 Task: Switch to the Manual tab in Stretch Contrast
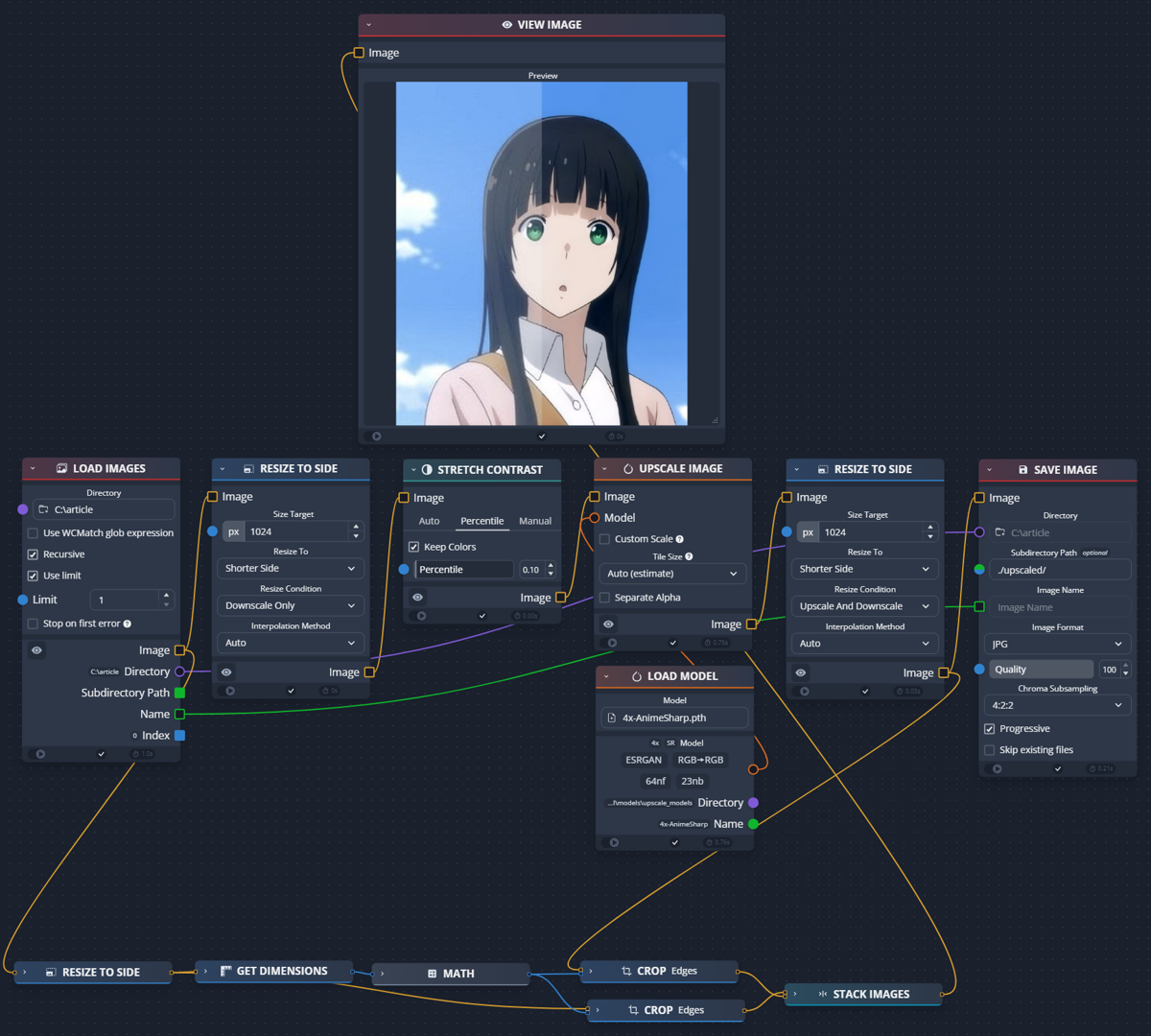535,520
